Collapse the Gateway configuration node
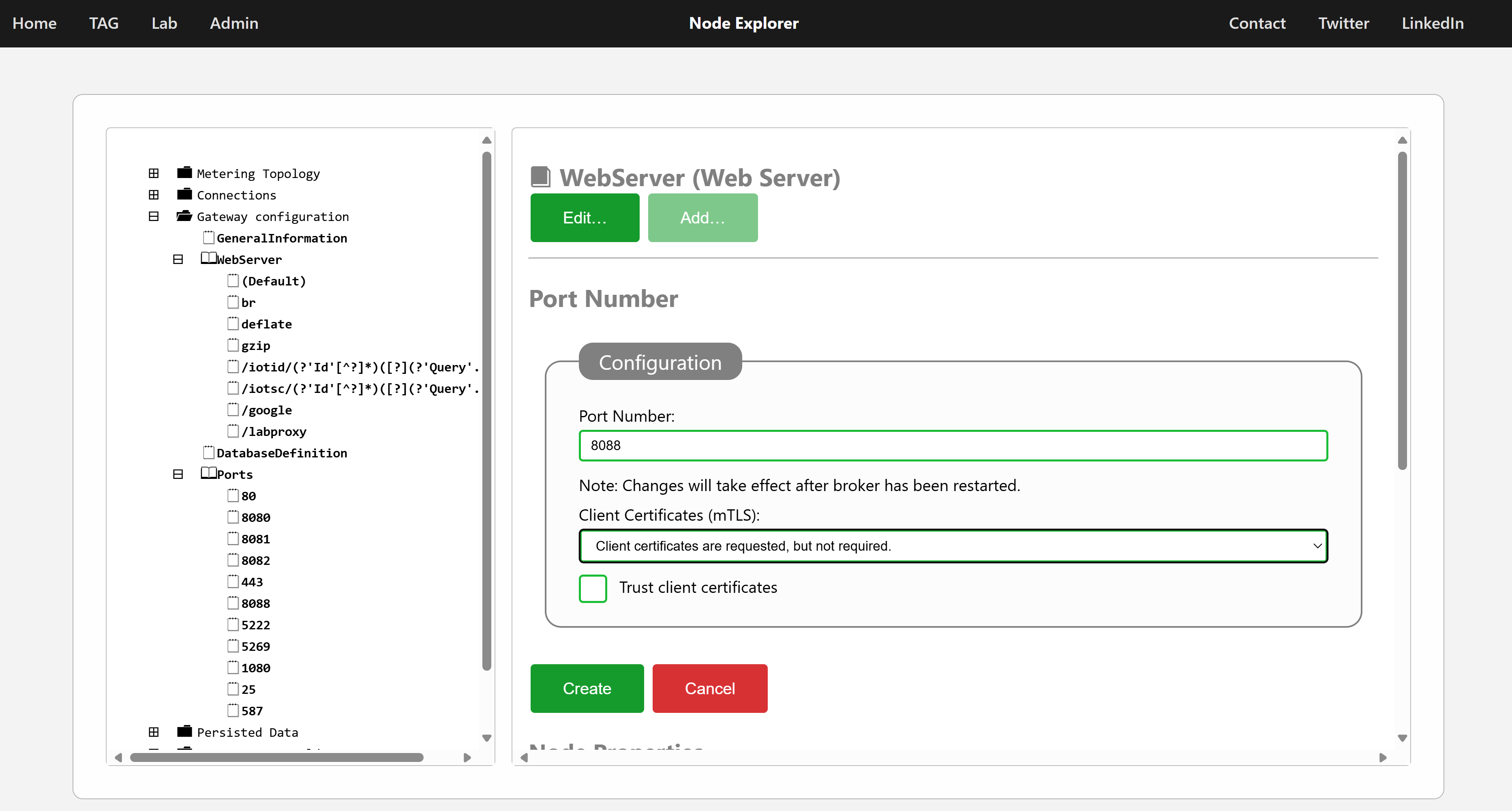Viewport: 1512px width, 811px height. 154,216
